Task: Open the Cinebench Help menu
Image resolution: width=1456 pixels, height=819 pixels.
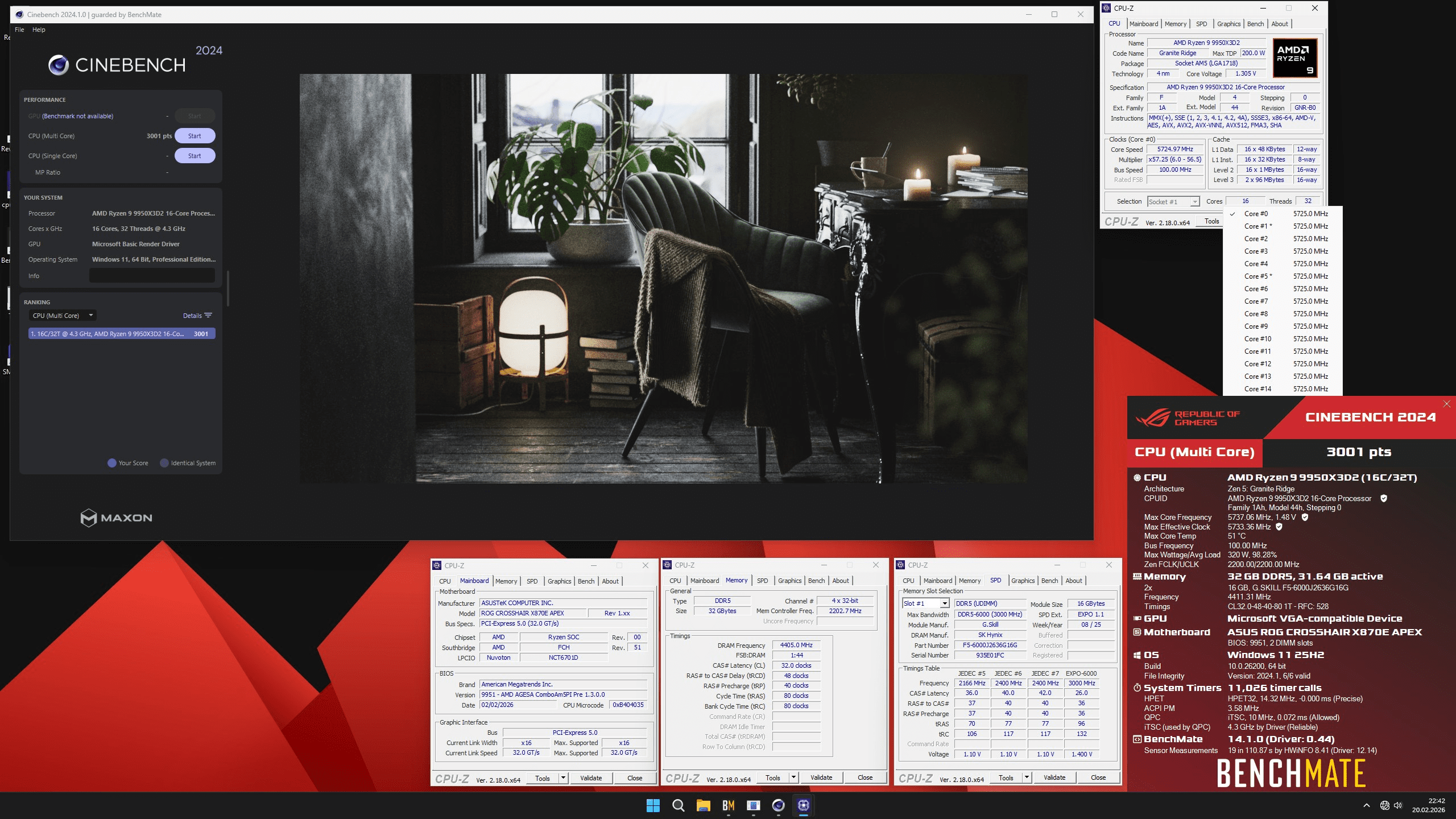Action: point(39,30)
